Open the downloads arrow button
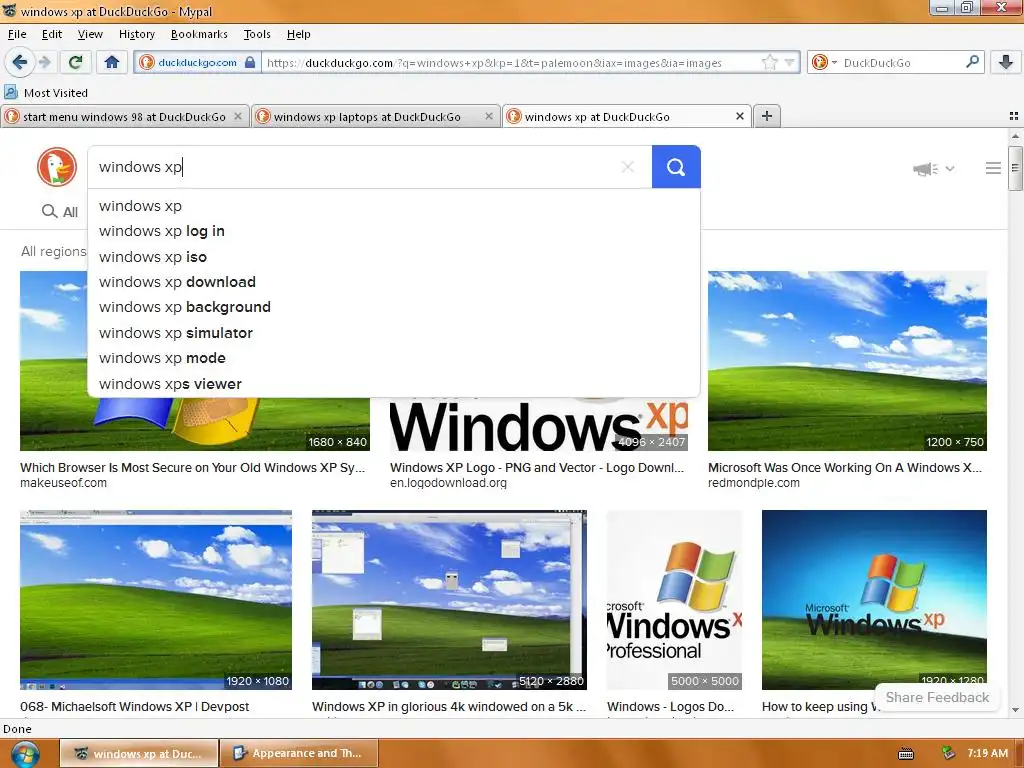The height and width of the screenshot is (768, 1024). pyautogui.click(x=1005, y=63)
